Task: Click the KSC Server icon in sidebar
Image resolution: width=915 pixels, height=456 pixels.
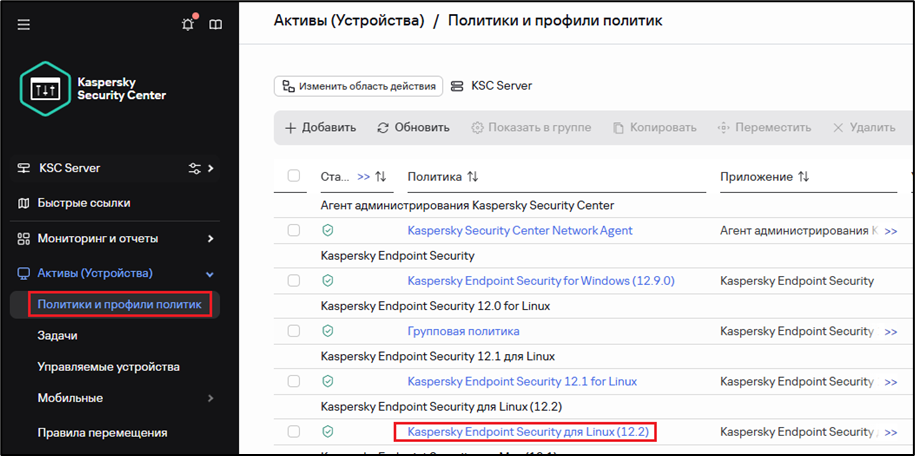Action: [24, 168]
